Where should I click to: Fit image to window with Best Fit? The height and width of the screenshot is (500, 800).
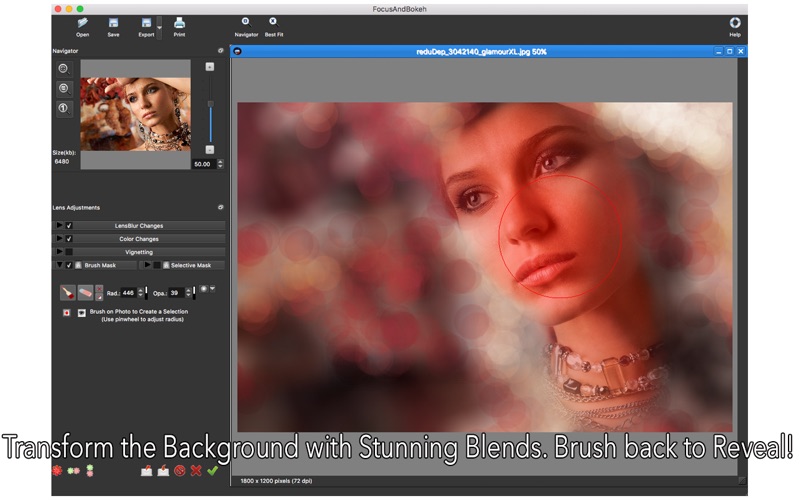[x=273, y=27]
